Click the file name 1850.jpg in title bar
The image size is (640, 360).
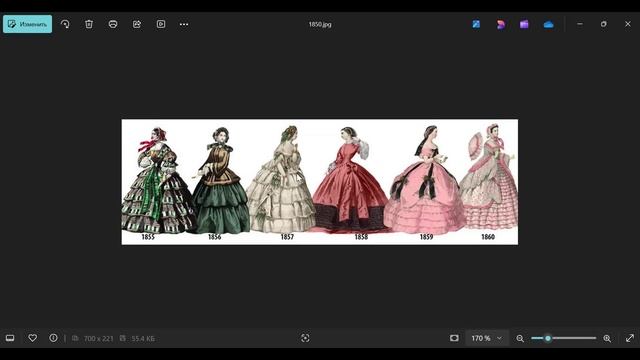pos(320,24)
